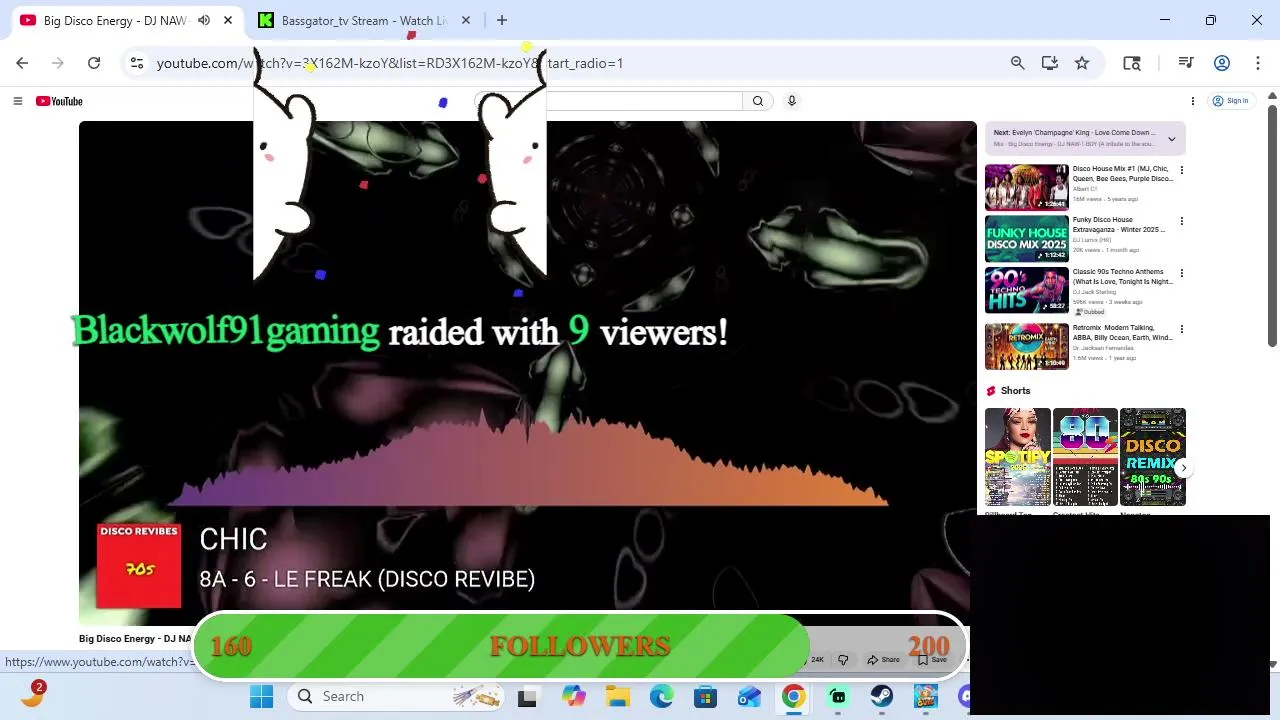Show next Shorts with the arrow
Viewport: 1280px width, 720px height.
pyautogui.click(x=1183, y=468)
